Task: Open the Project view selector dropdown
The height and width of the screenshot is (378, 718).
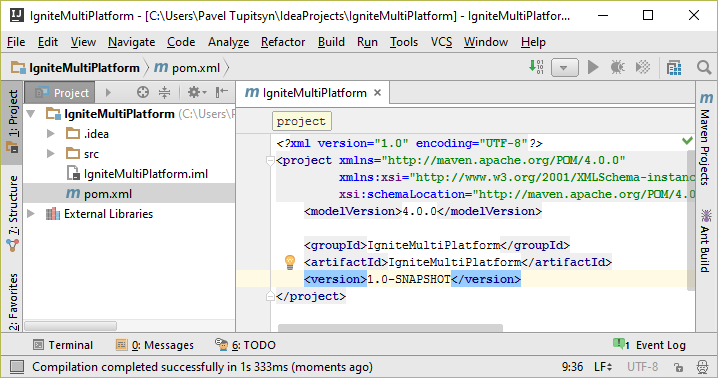Action: click(60, 93)
